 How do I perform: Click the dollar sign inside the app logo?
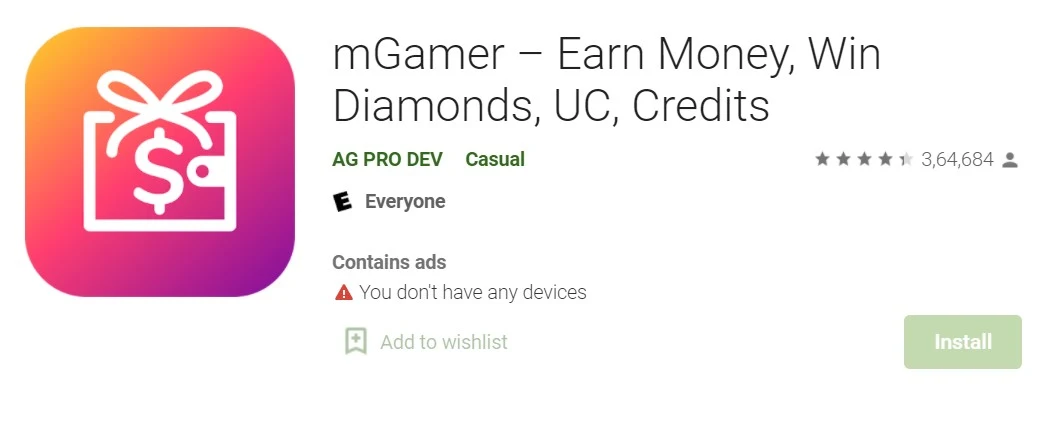coord(159,169)
